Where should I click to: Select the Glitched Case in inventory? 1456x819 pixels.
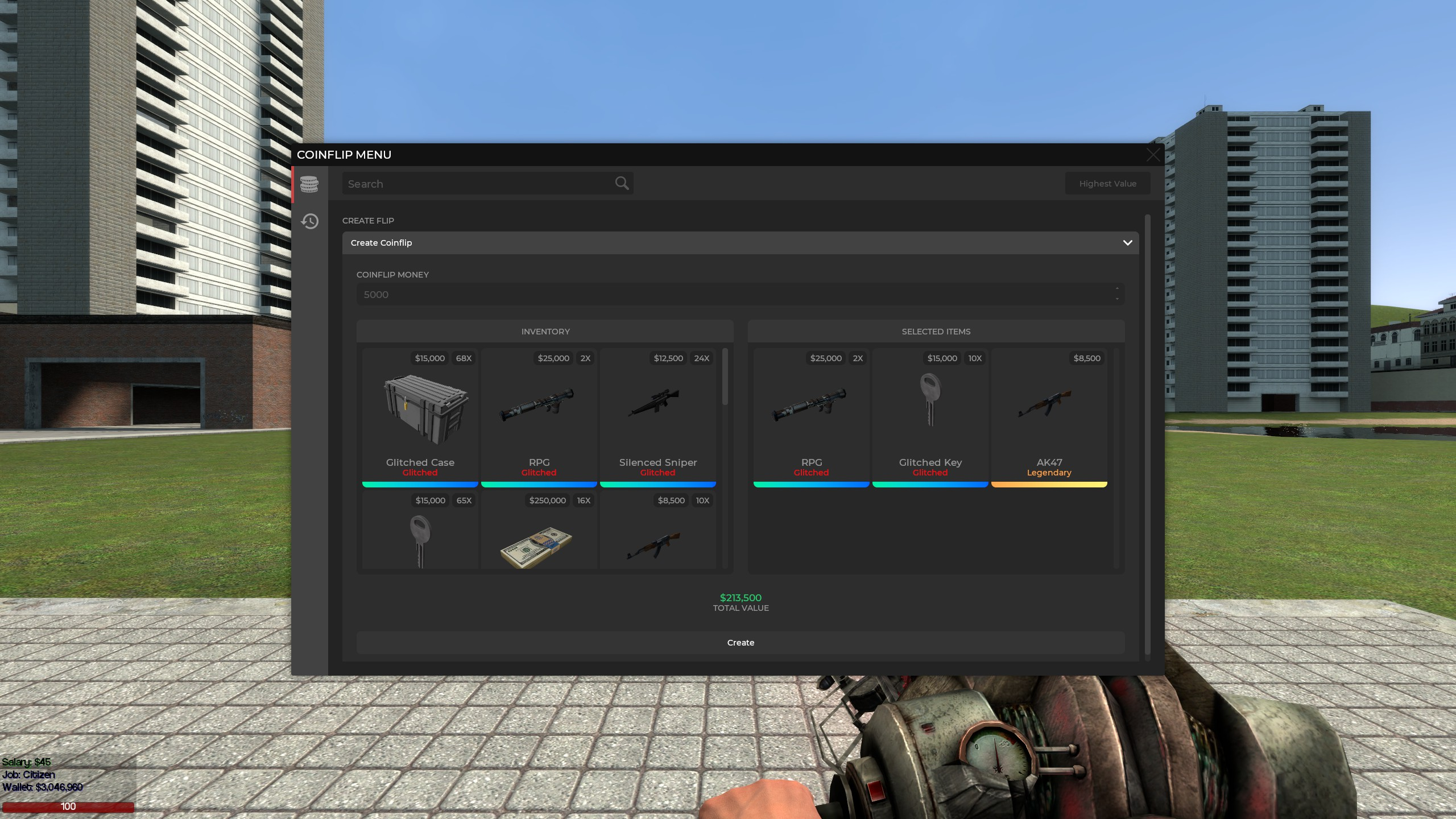click(420, 417)
